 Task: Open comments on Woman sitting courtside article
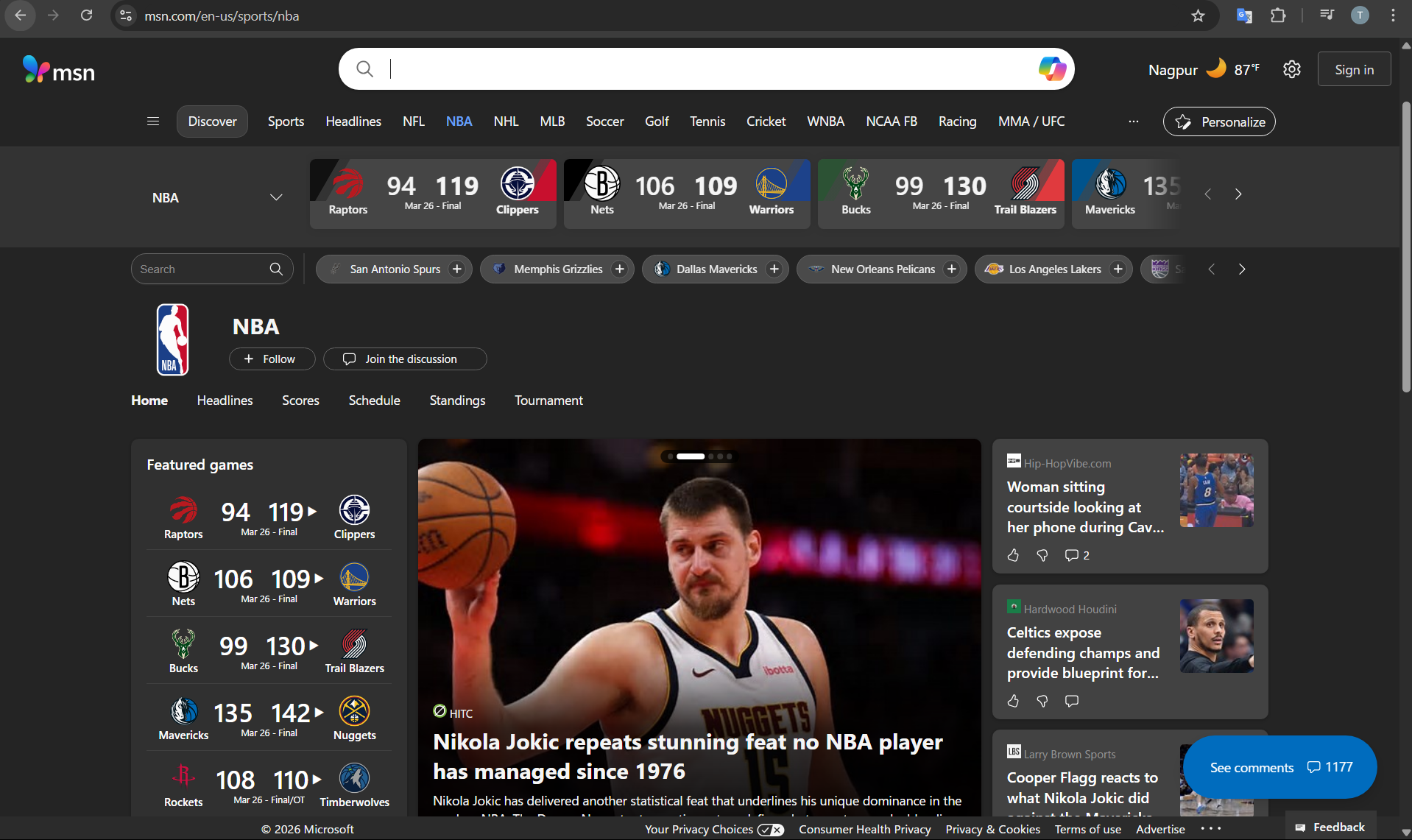tap(1076, 555)
